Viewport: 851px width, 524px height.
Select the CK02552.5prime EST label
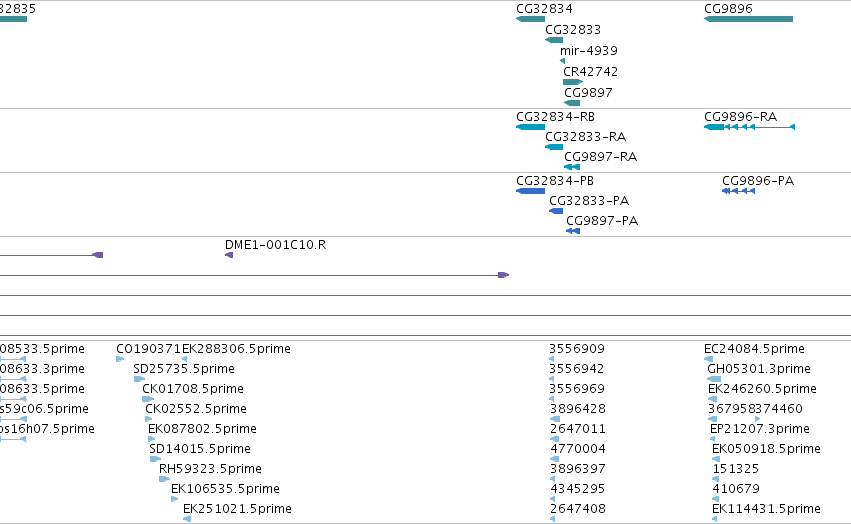(196, 409)
